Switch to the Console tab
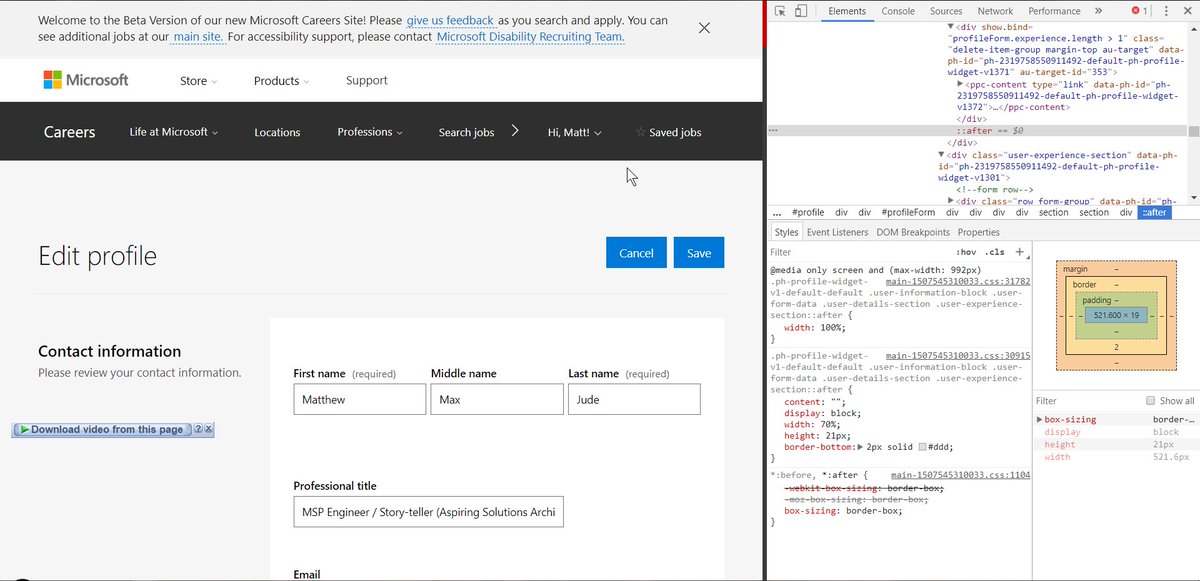Image resolution: width=1200 pixels, height=581 pixels. 897,11
